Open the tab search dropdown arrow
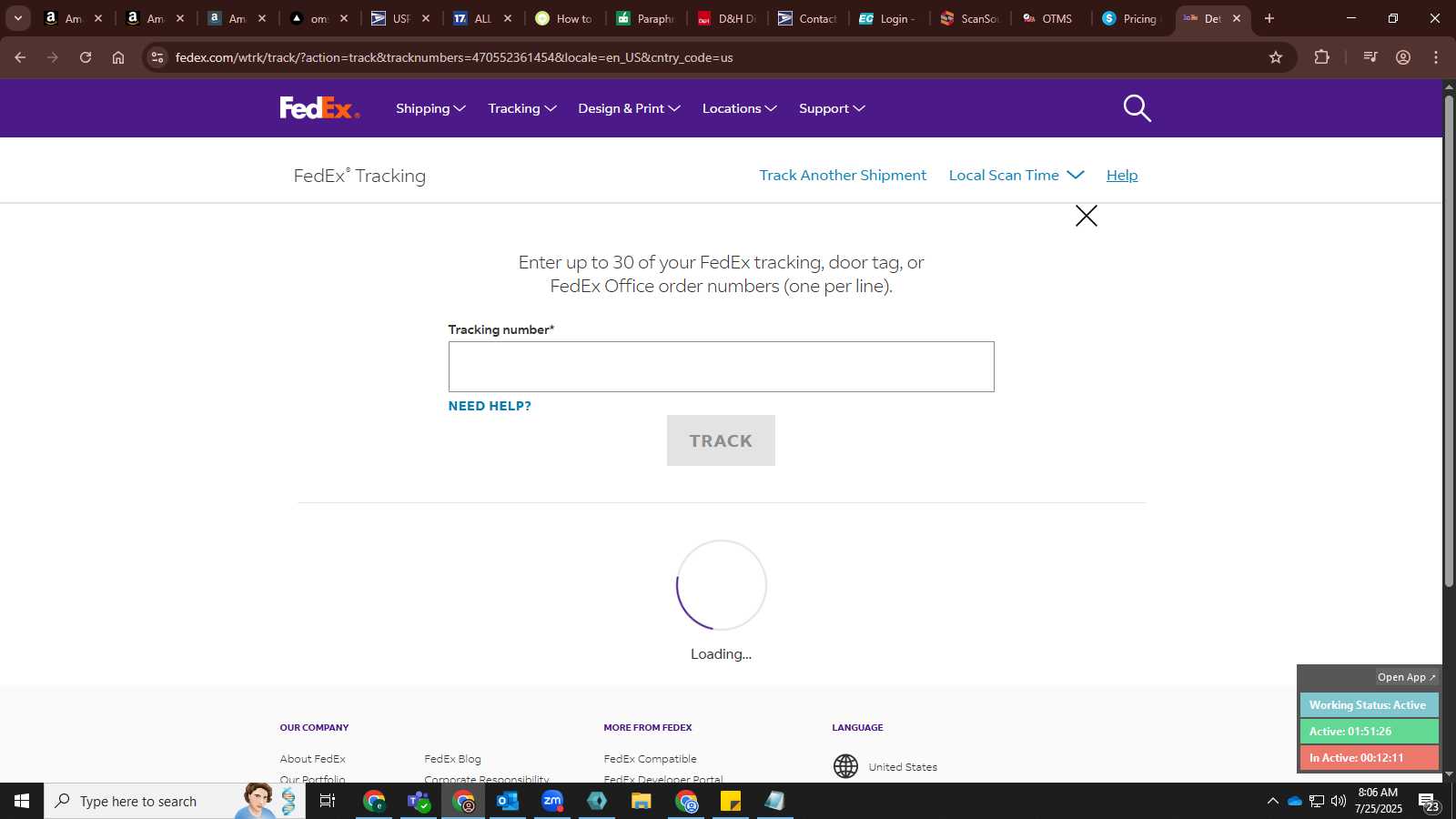This screenshot has height=819, width=1456. [x=17, y=18]
